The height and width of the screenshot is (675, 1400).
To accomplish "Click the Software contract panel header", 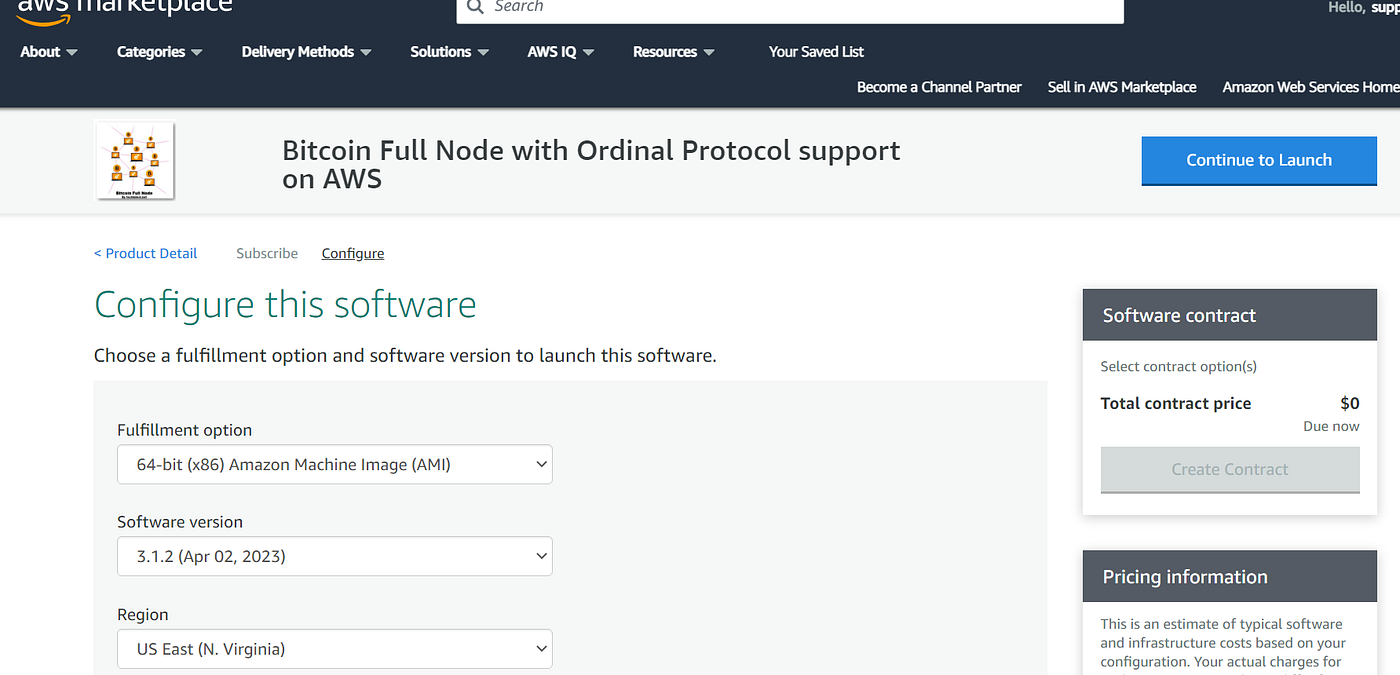I will pyautogui.click(x=1230, y=315).
